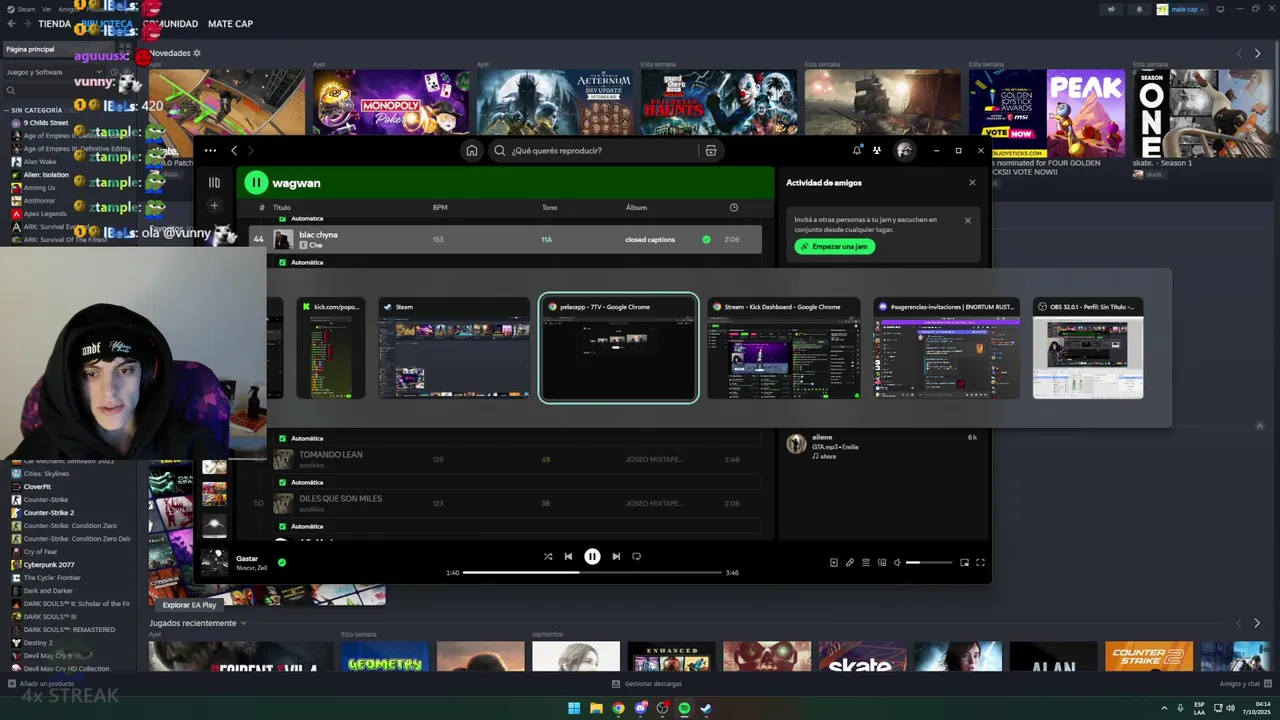Screen dimensions: 1280x720
Task: Skip to next track in Spotify
Action: pos(616,557)
